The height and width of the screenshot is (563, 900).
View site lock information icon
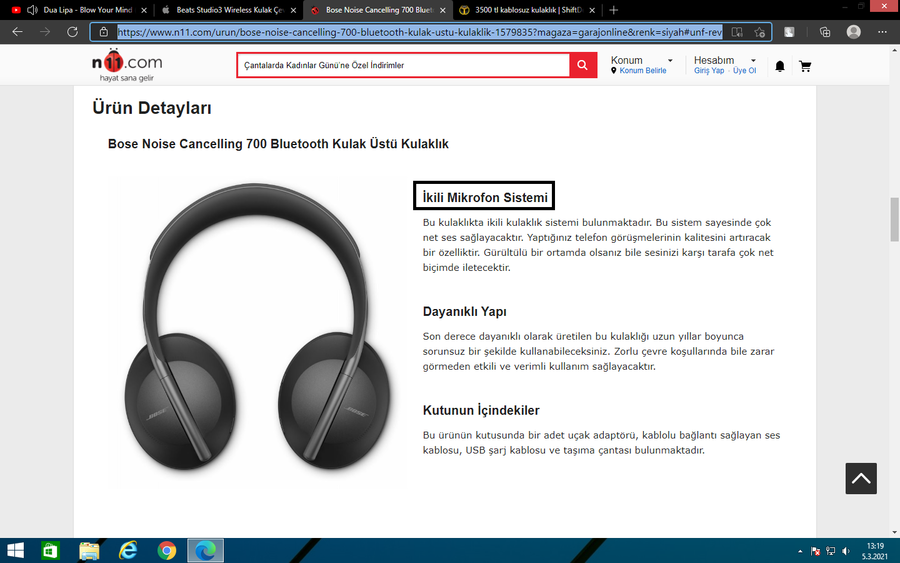point(103,32)
